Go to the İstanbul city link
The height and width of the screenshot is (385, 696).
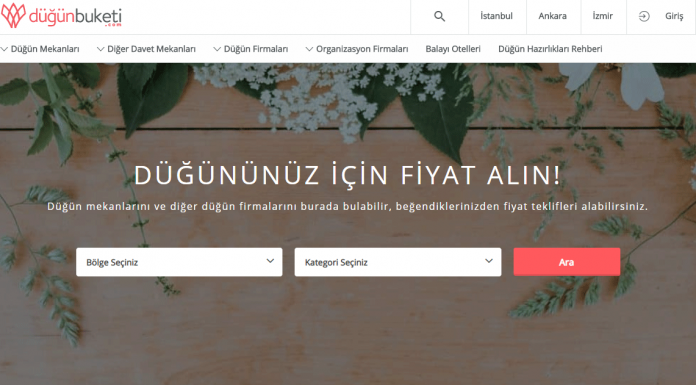(x=496, y=16)
